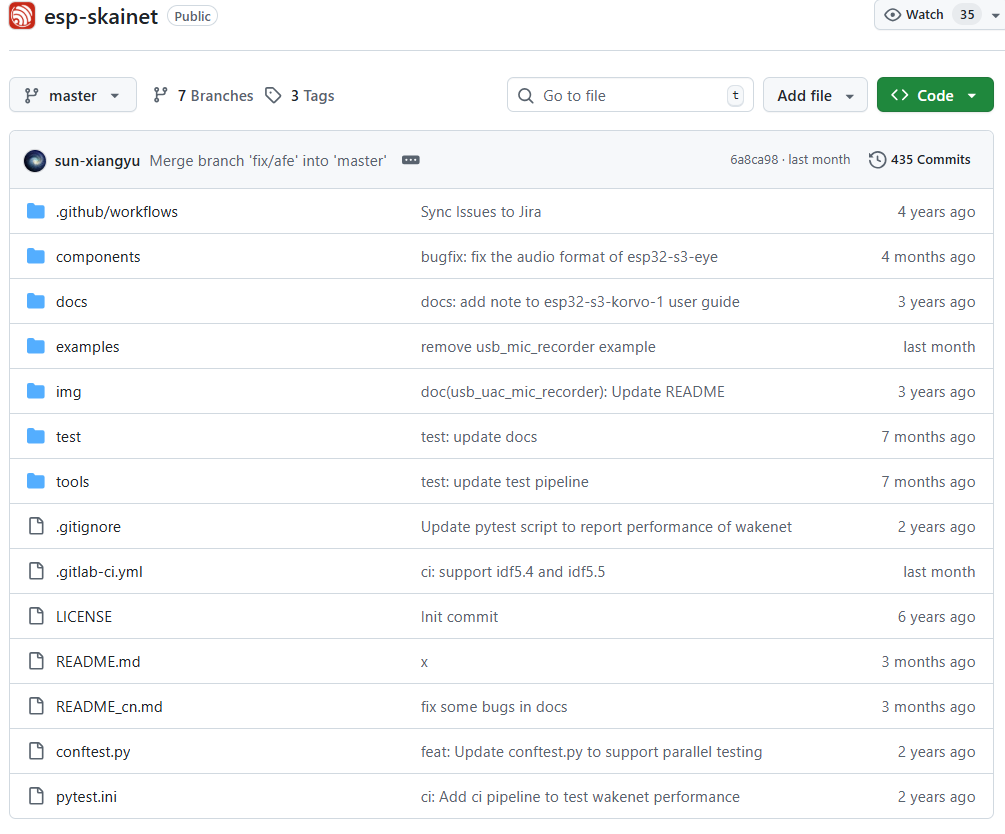Toggle Watch for this repository

click(926, 15)
